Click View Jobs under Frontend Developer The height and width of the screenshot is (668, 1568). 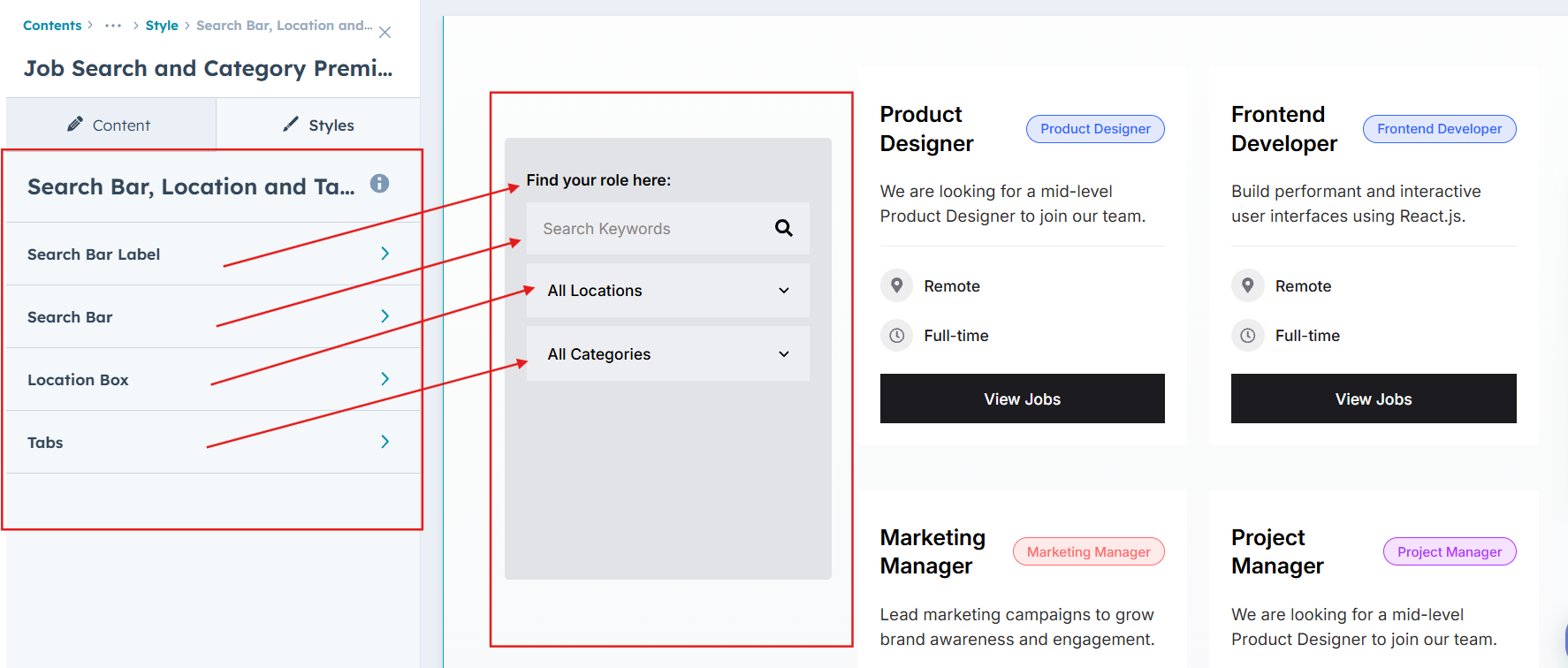tap(1373, 399)
